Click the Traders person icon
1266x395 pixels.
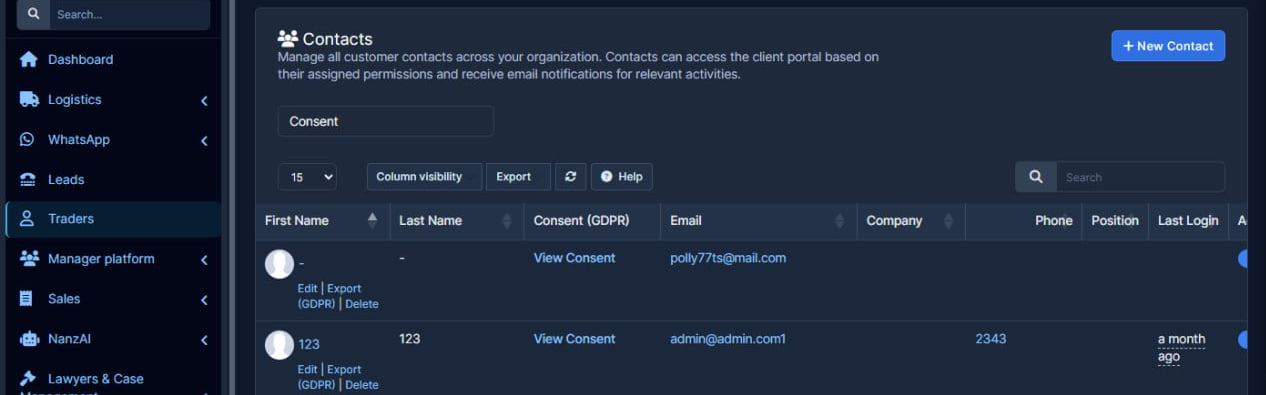tap(28, 218)
